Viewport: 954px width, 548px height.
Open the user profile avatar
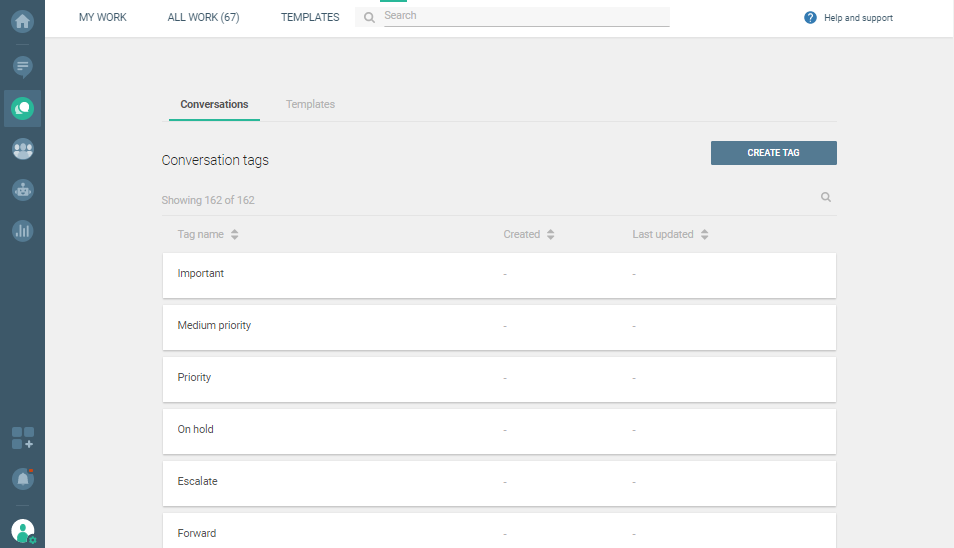pyautogui.click(x=22, y=531)
